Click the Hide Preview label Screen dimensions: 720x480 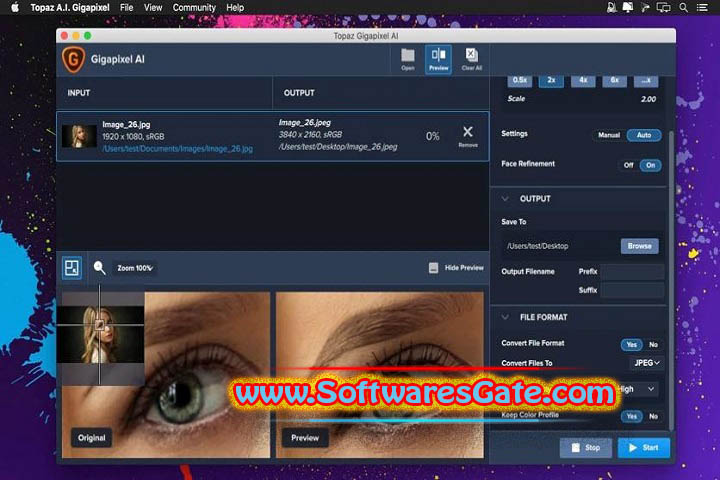(464, 268)
